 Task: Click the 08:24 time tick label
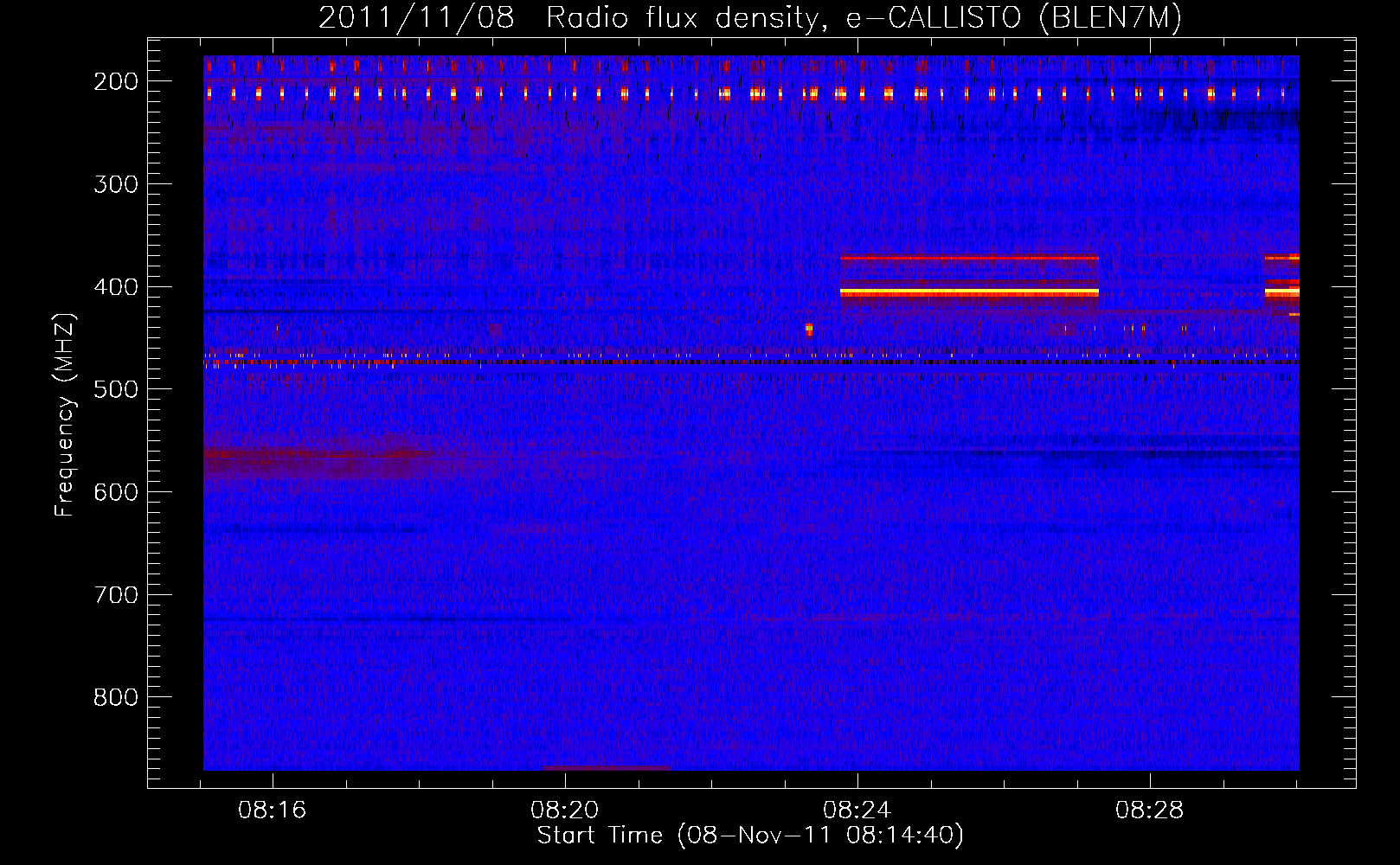[857, 811]
